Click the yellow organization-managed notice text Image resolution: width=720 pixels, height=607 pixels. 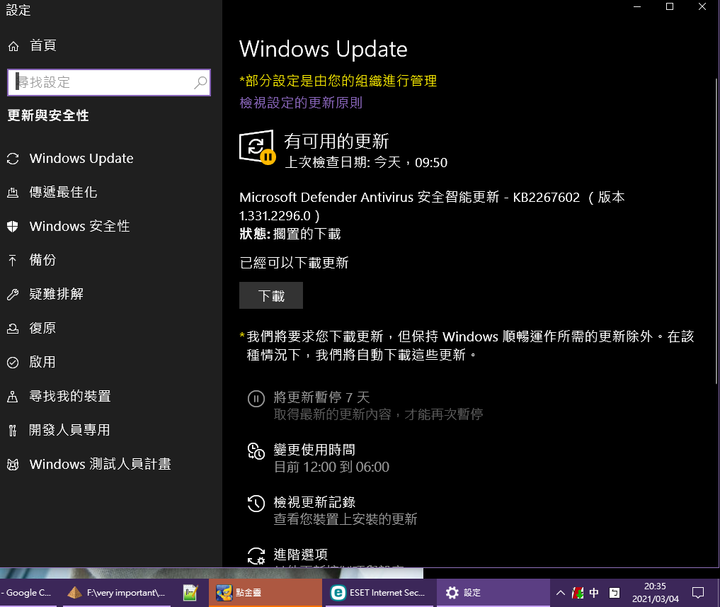tap(338, 81)
